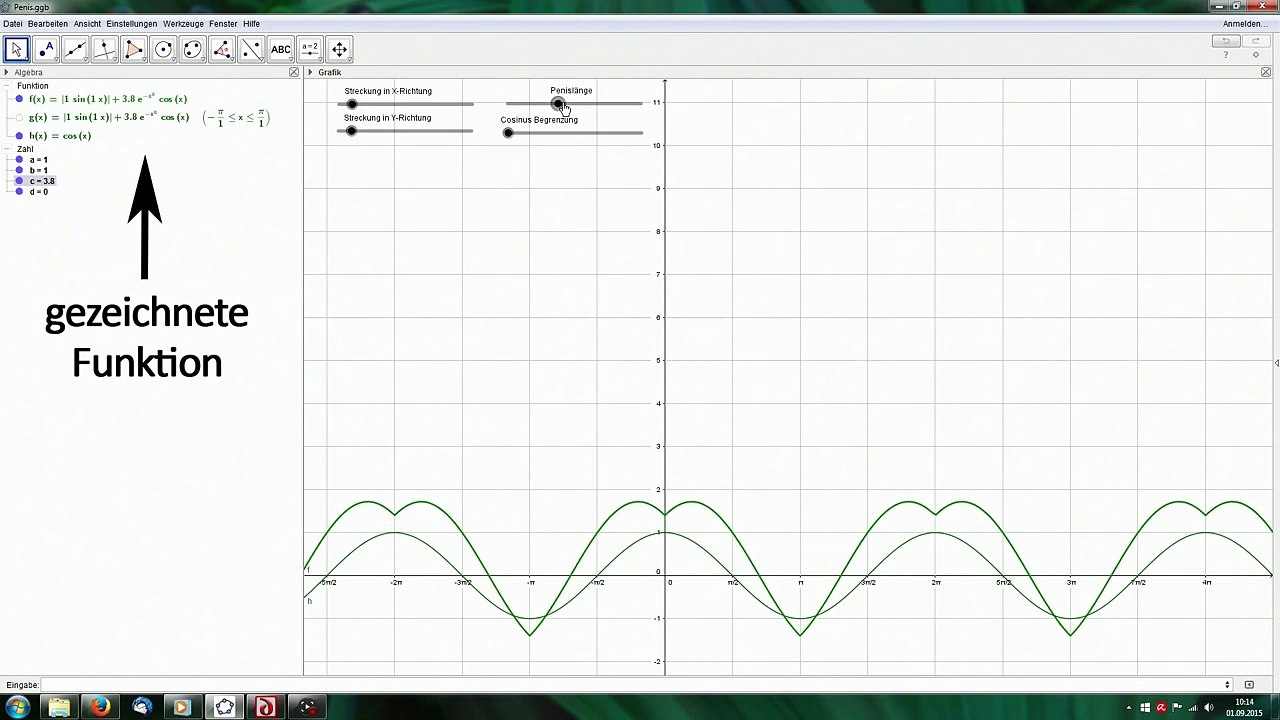Click the Undo button
1280x720 pixels.
1226,41
